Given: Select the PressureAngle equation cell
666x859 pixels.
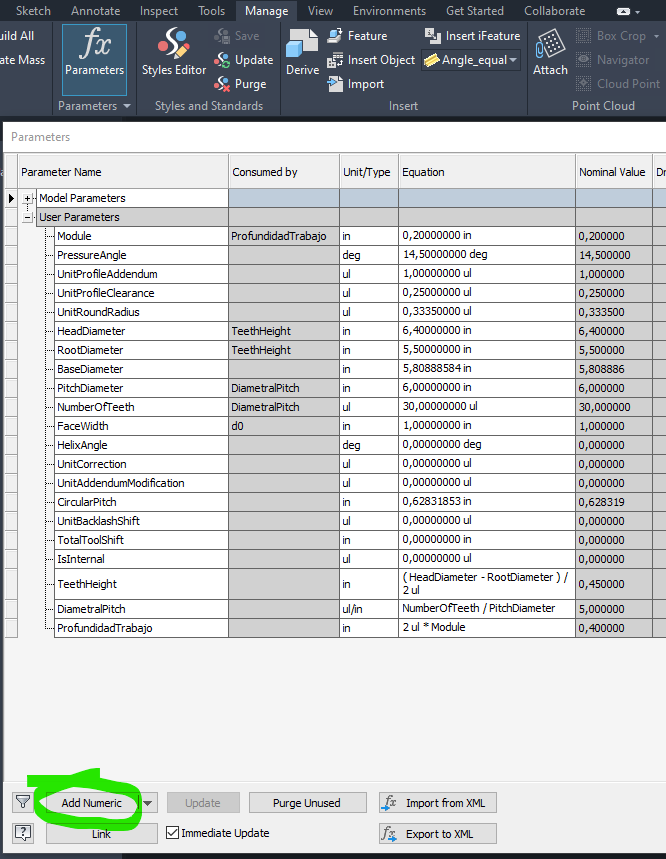Looking at the screenshot, I should pyautogui.click(x=486, y=255).
